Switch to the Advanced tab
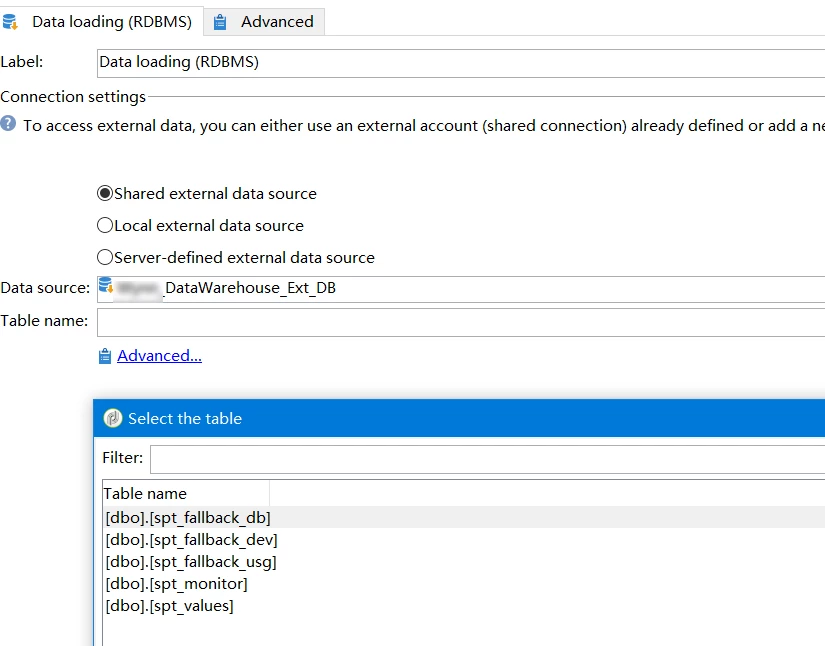Screen dimensions: 825x646 [264, 22]
